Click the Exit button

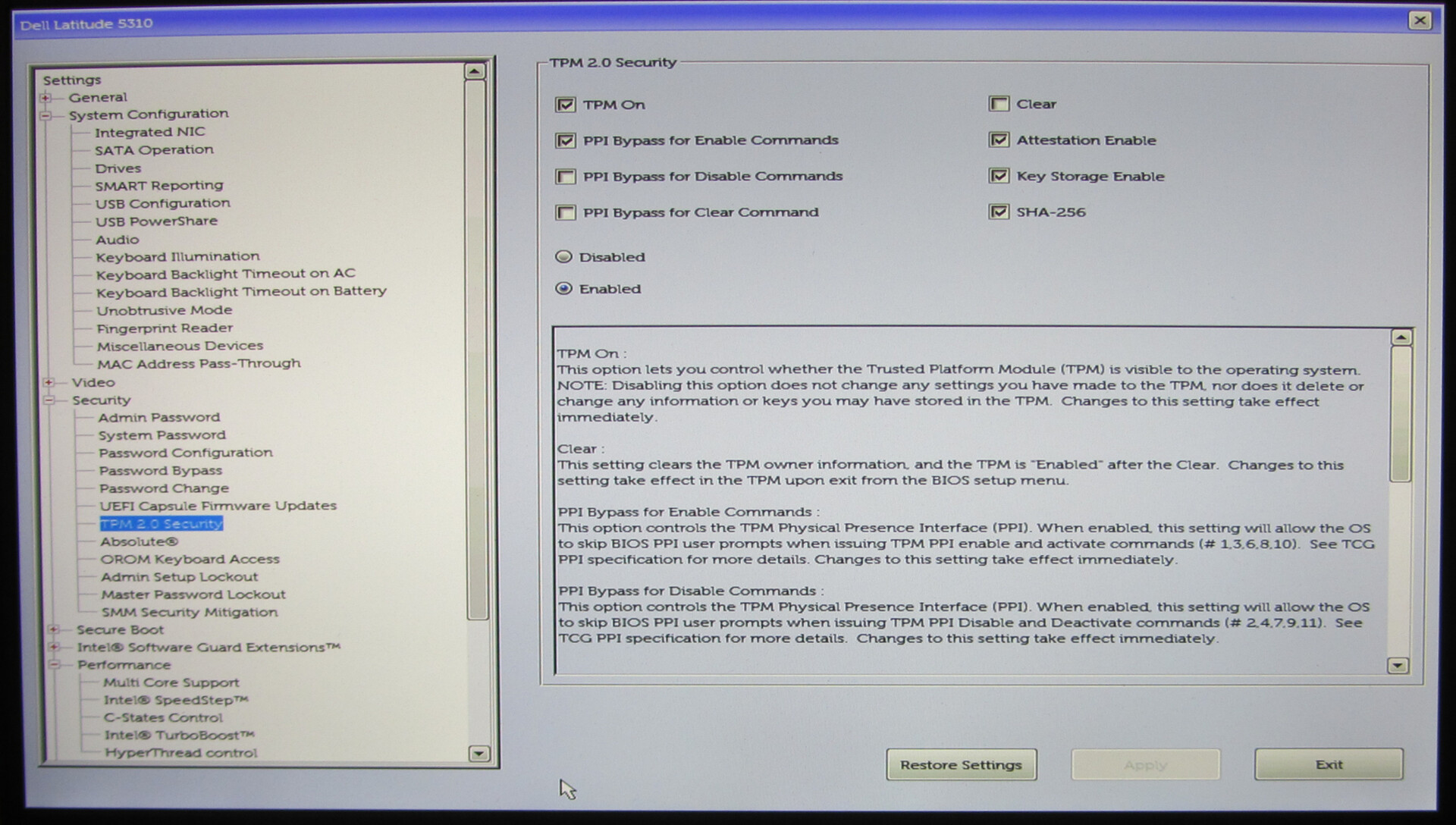click(1328, 765)
